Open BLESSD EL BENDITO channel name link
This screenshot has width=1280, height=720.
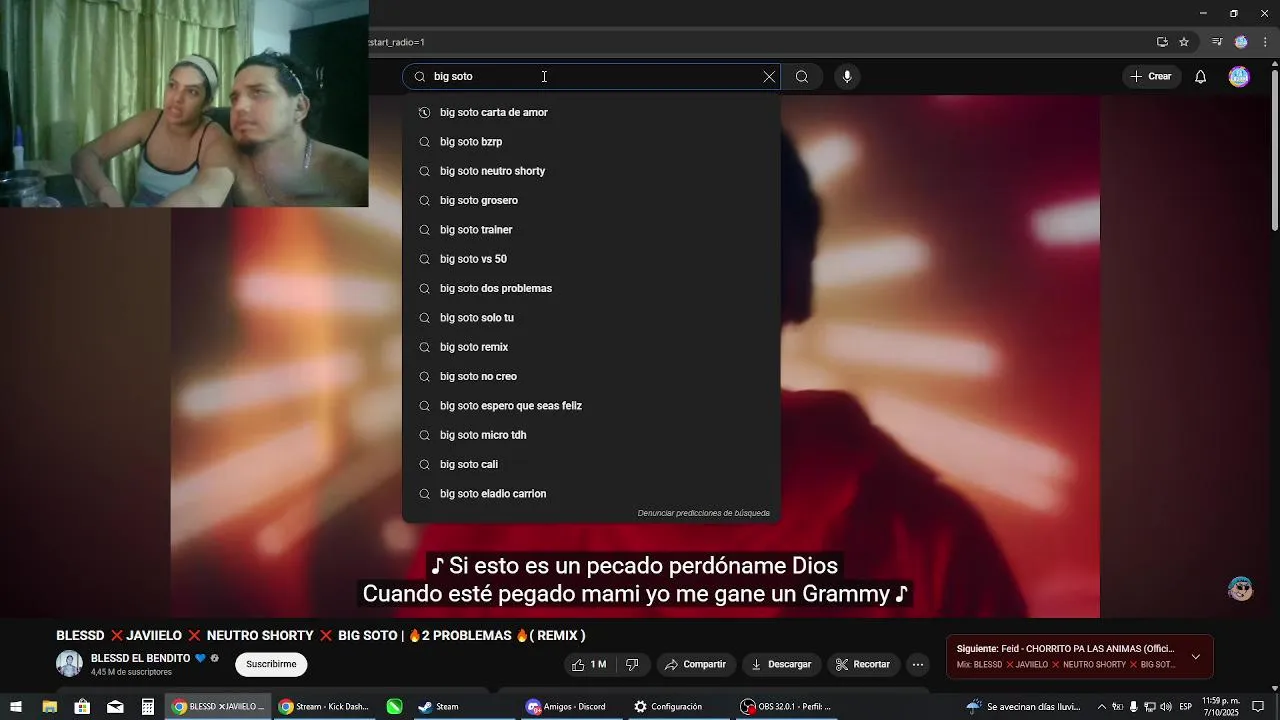tap(140, 658)
